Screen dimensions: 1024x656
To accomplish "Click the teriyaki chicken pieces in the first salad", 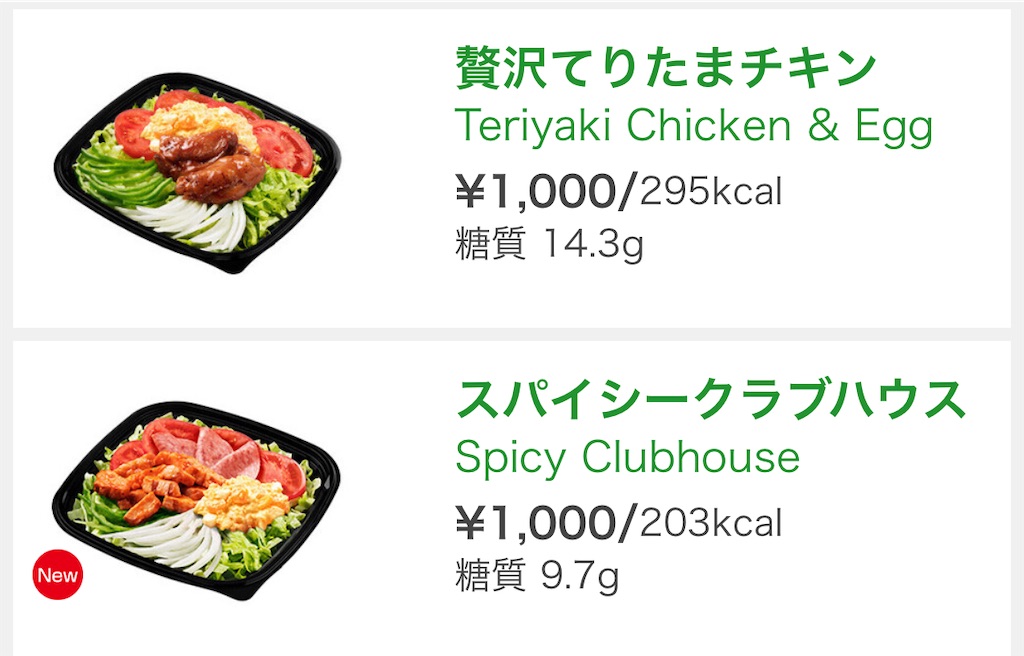I will click(209, 165).
